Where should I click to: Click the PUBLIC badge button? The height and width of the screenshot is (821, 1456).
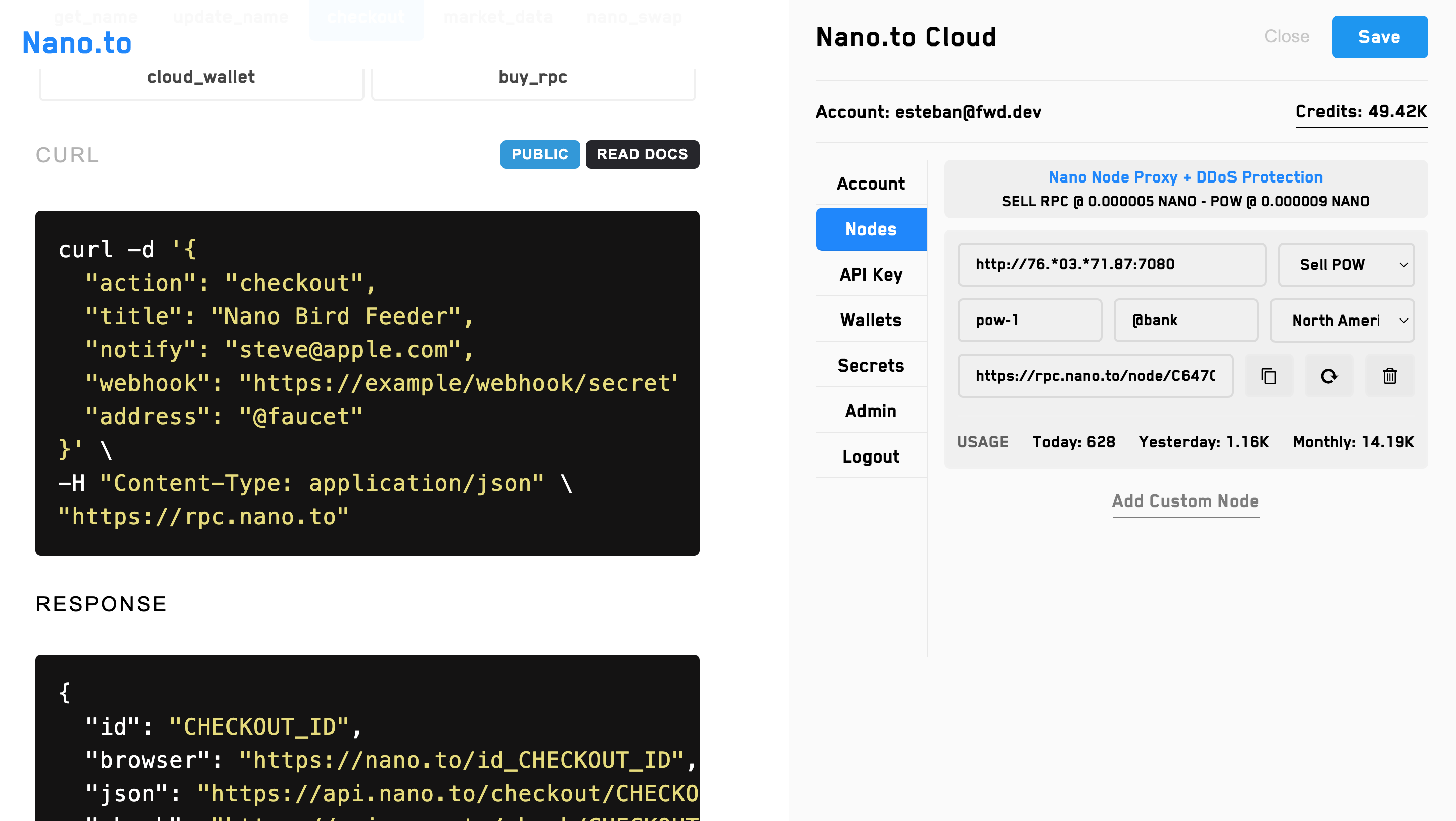pyautogui.click(x=539, y=154)
